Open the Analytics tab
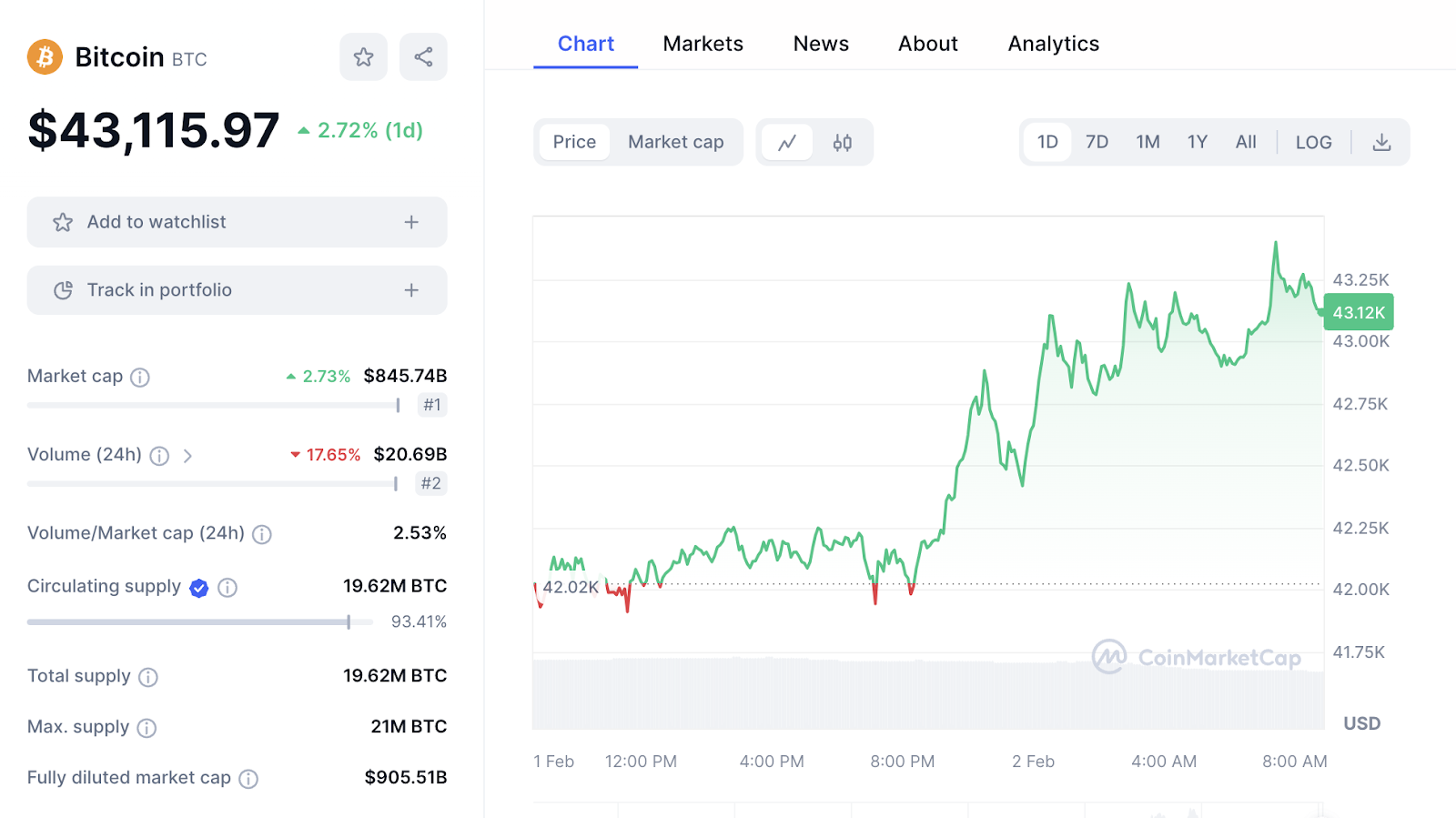 pyautogui.click(x=1053, y=44)
